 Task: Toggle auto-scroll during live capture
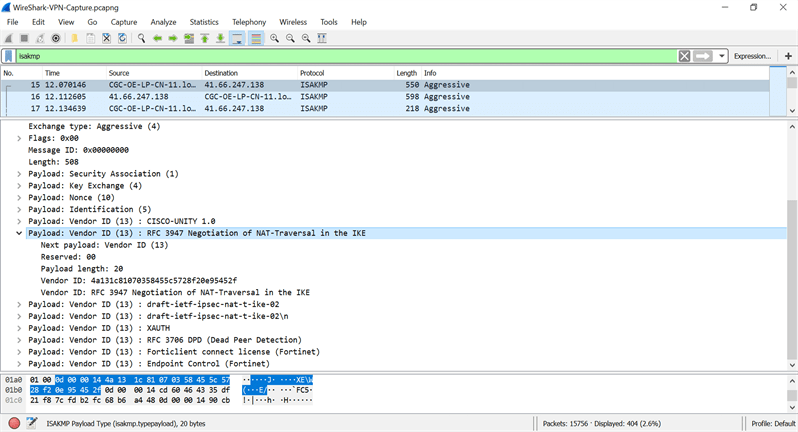pyautogui.click(x=237, y=38)
